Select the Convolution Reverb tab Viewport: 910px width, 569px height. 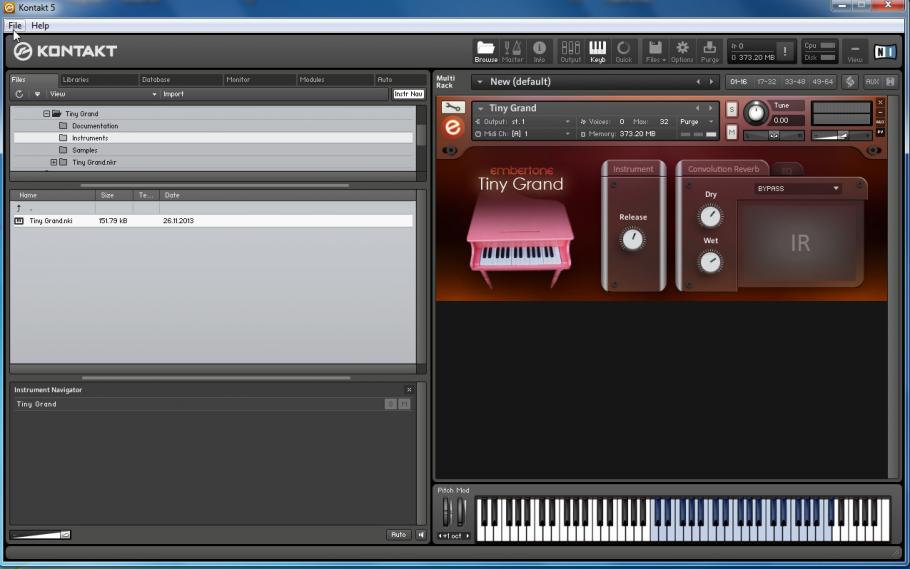click(723, 169)
